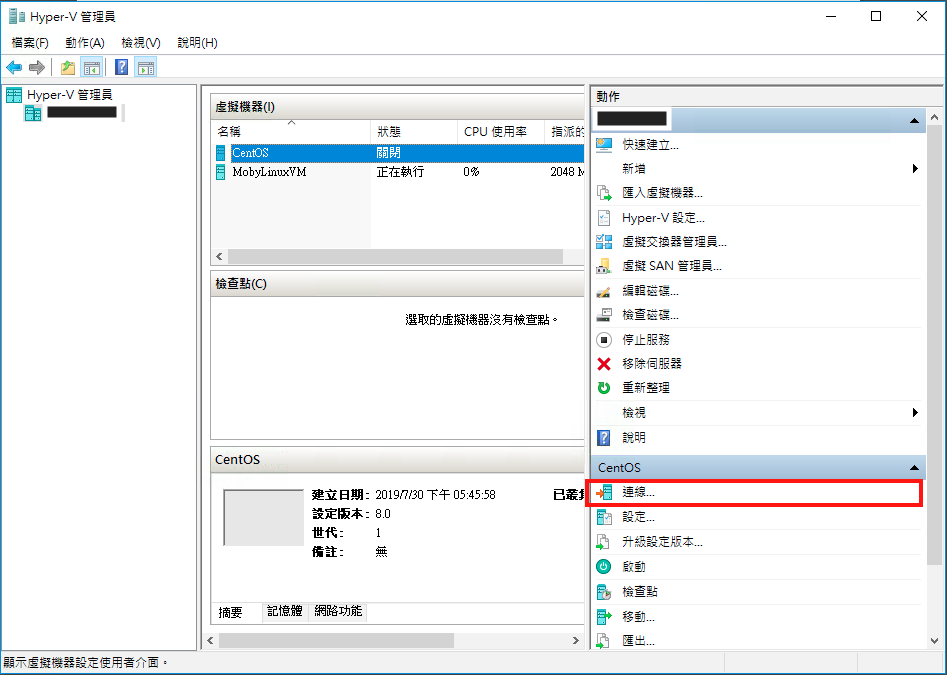Click the 檢查磁碟 action icon
Image resolution: width=947 pixels, height=675 pixels.
(604, 315)
